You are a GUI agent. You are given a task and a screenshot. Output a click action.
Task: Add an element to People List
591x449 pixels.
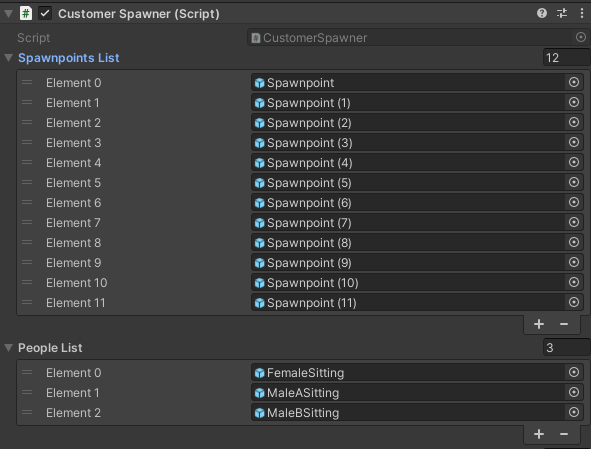(539, 434)
